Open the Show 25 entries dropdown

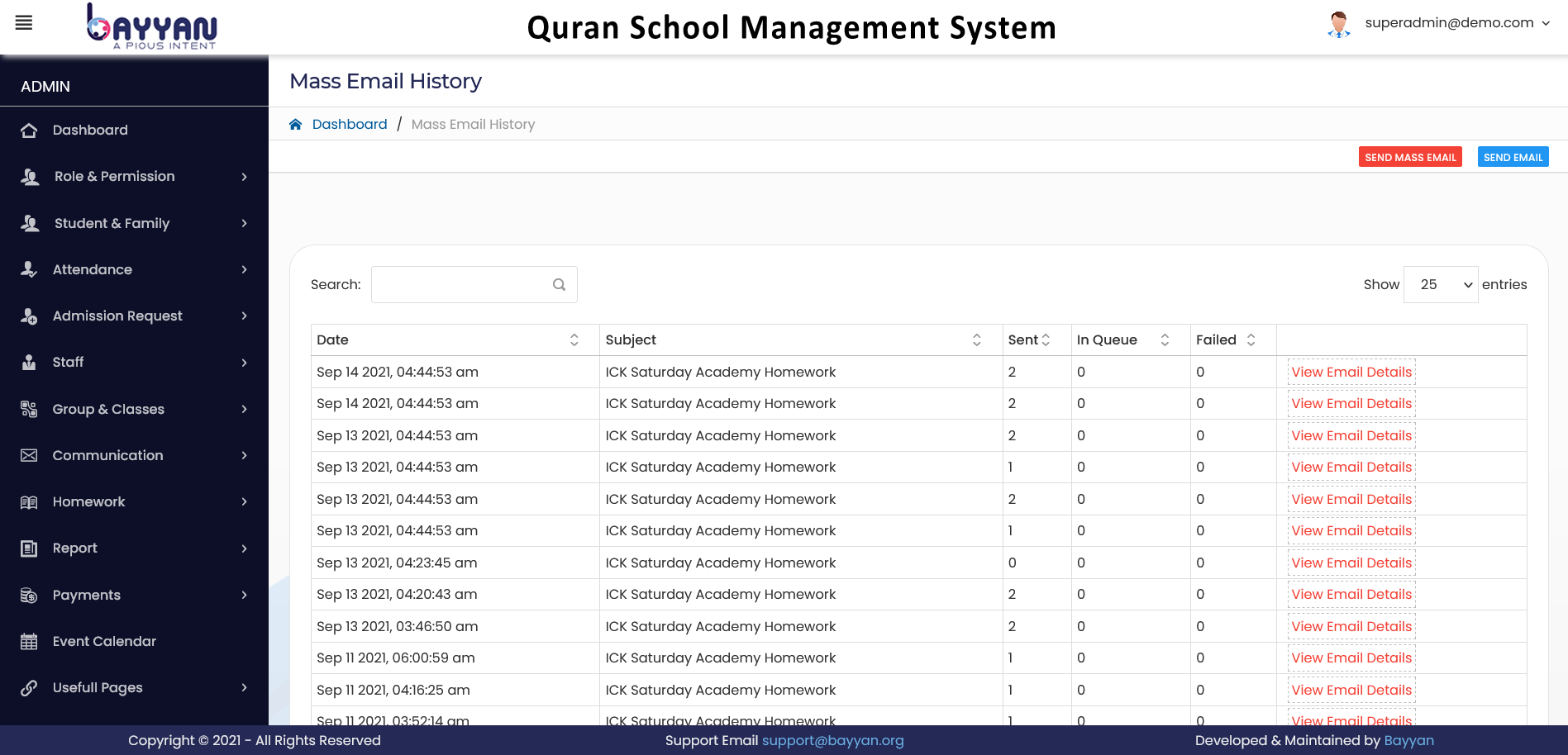point(1441,284)
